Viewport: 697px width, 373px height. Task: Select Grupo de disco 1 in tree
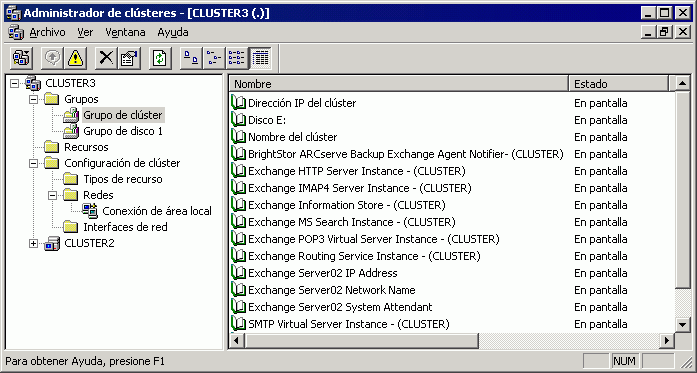[123, 131]
